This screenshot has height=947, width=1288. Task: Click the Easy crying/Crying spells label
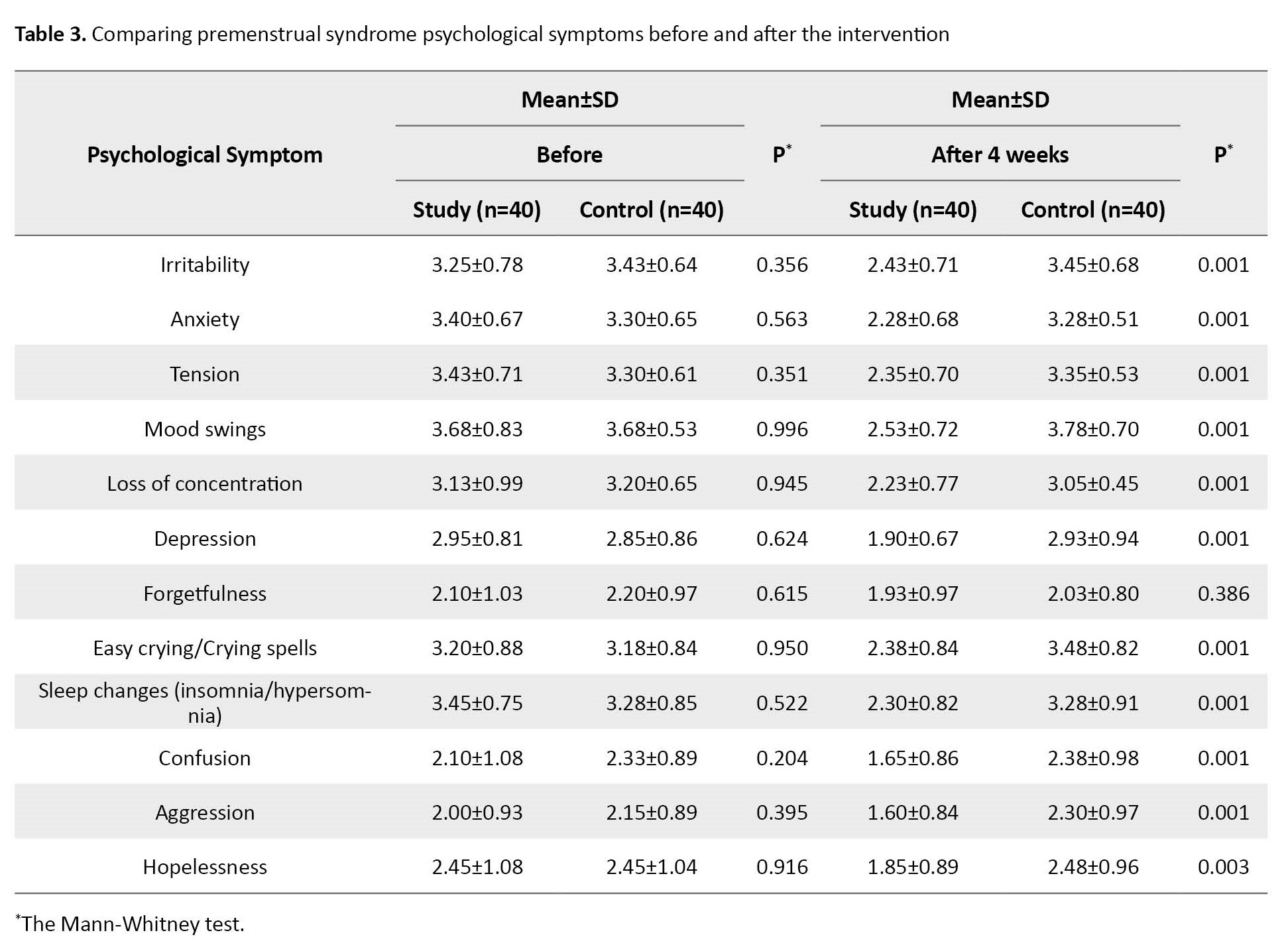pyautogui.click(x=205, y=648)
